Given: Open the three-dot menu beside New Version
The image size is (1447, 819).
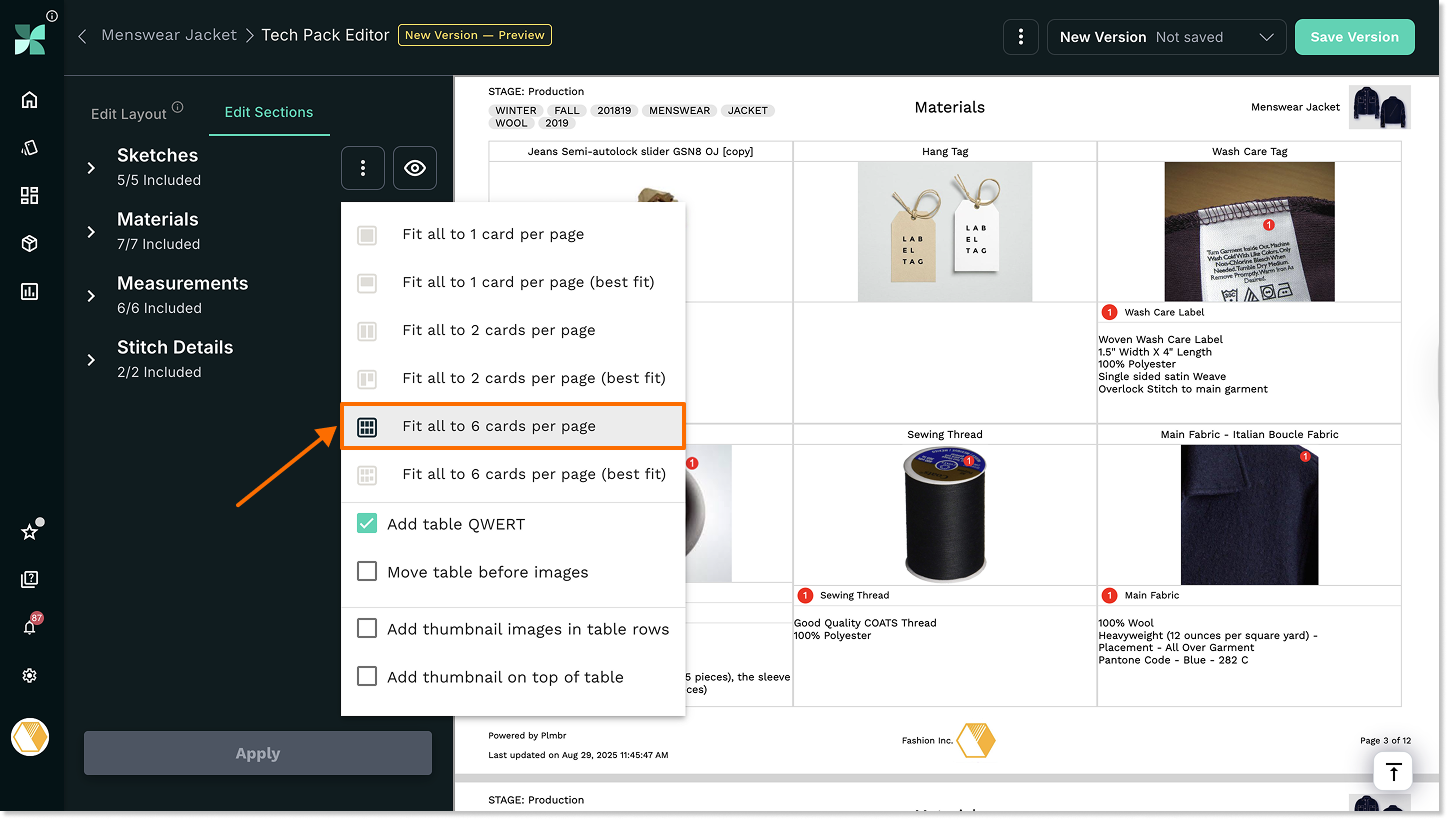Looking at the screenshot, I should [1020, 37].
